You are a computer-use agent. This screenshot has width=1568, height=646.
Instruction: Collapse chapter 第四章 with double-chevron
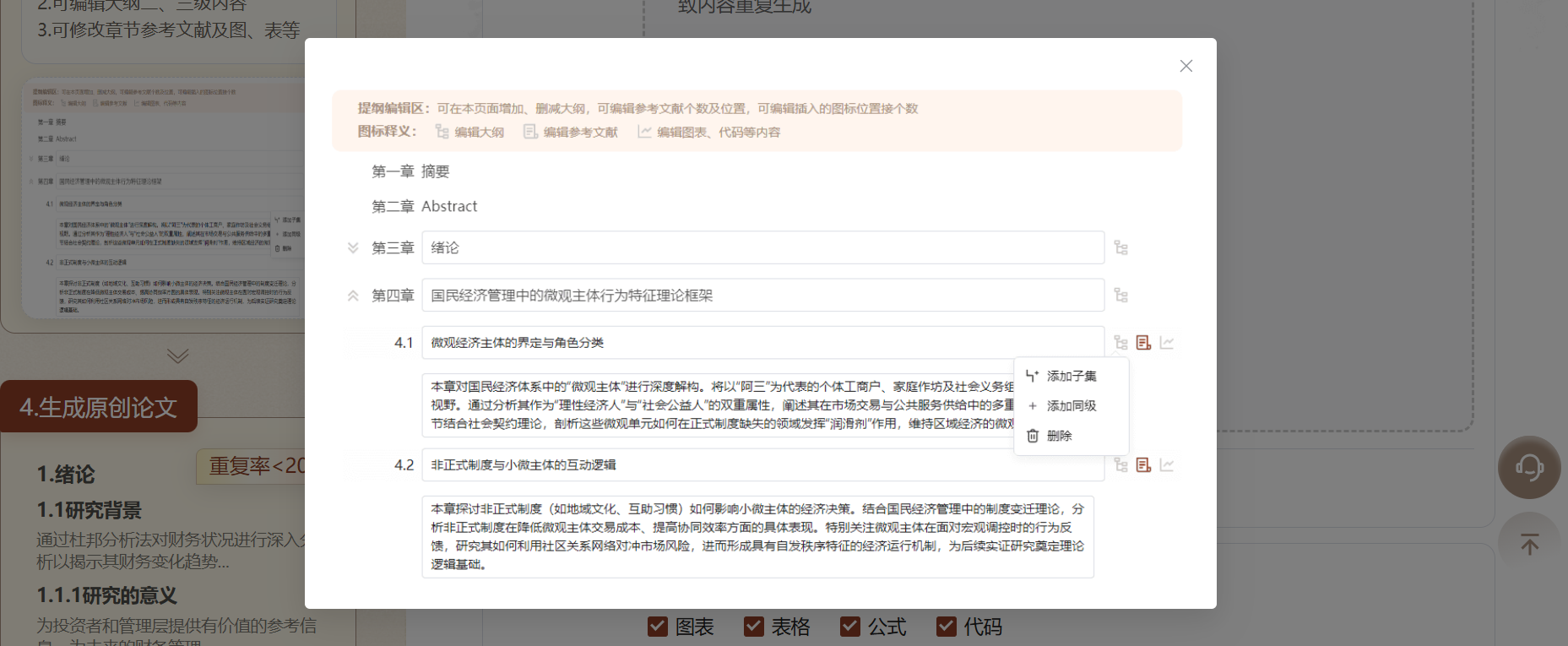tap(353, 296)
